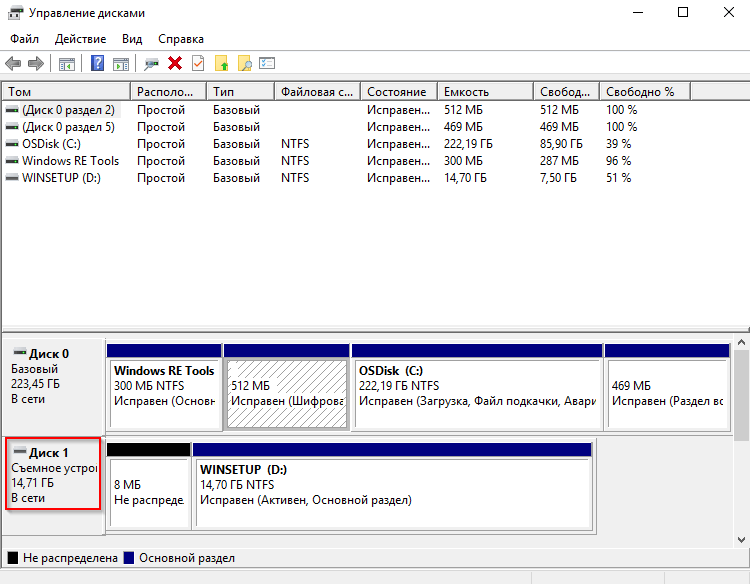Click the Back arrow toolbar icon

coord(13,63)
